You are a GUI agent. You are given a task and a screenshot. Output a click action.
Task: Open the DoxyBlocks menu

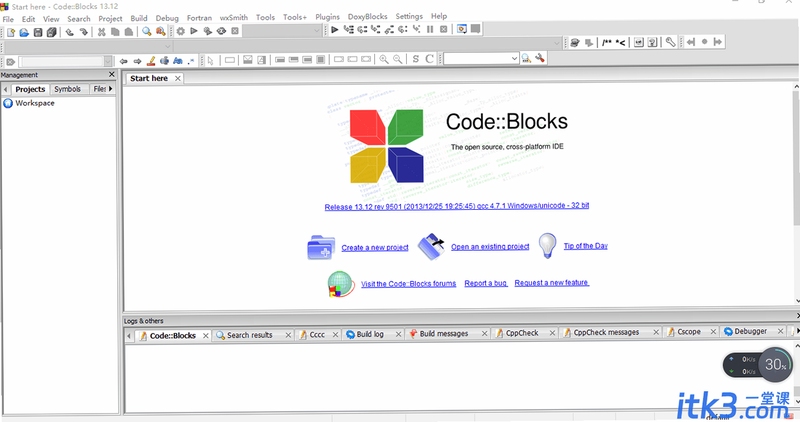(x=367, y=17)
